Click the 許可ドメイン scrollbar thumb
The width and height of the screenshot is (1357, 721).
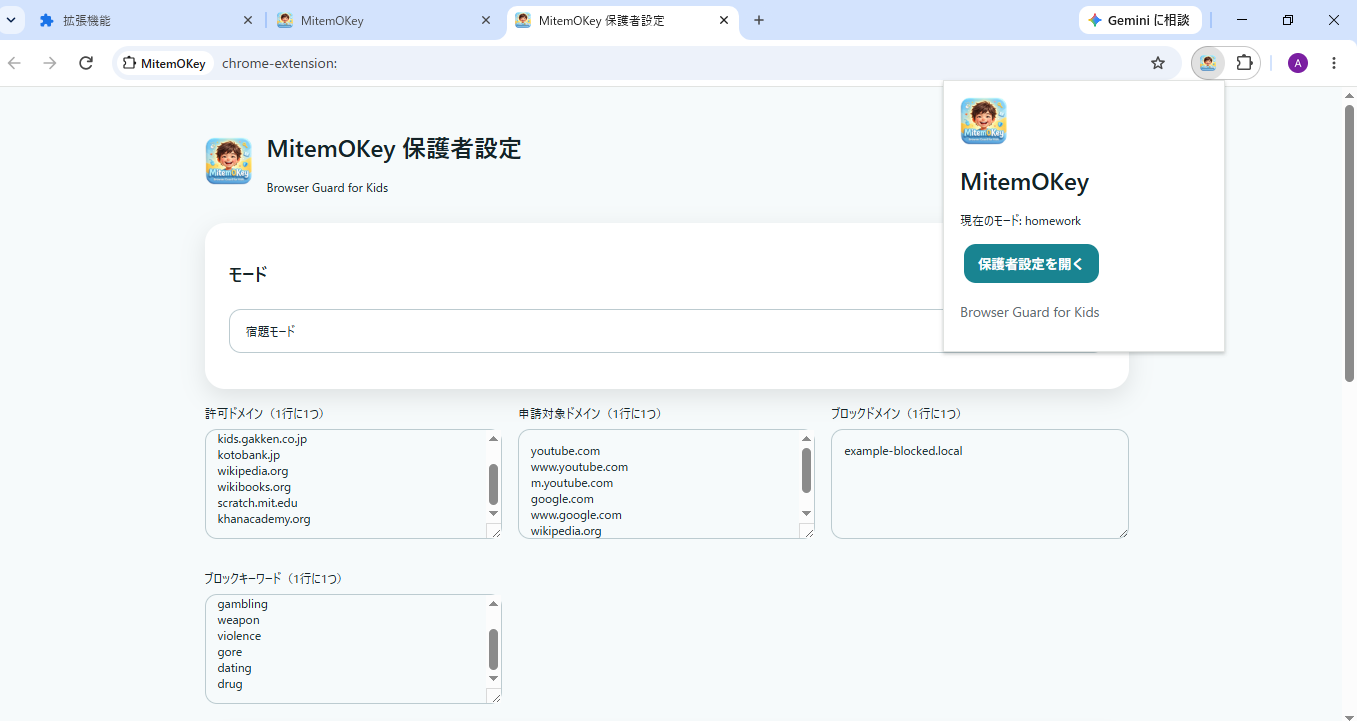point(493,484)
